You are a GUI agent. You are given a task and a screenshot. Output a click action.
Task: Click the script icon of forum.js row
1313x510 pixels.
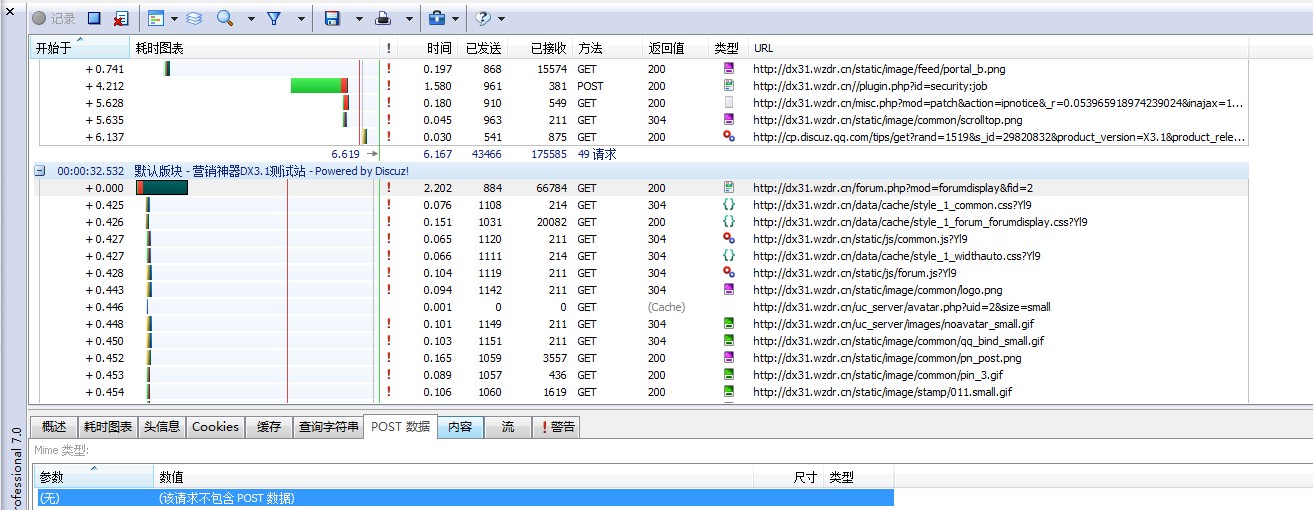(x=729, y=273)
